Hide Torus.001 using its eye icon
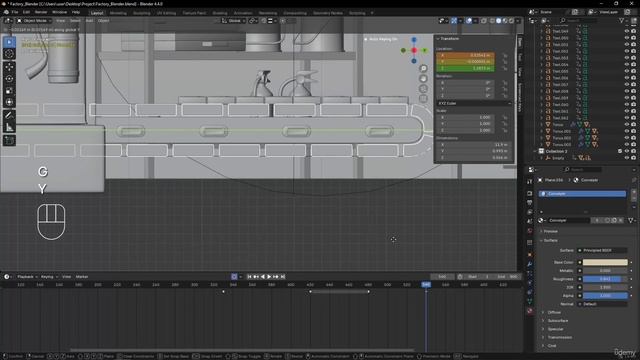640x360 pixels. (627, 131)
